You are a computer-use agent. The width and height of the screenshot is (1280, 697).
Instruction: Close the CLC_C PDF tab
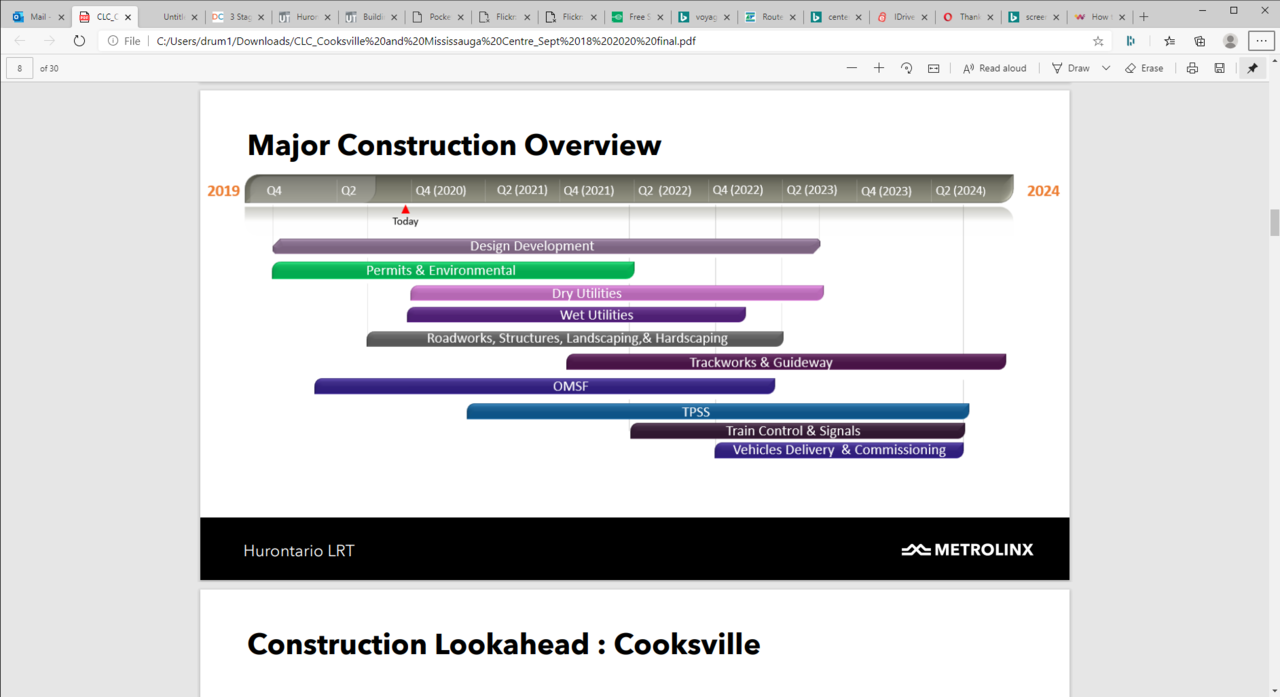pos(128,17)
